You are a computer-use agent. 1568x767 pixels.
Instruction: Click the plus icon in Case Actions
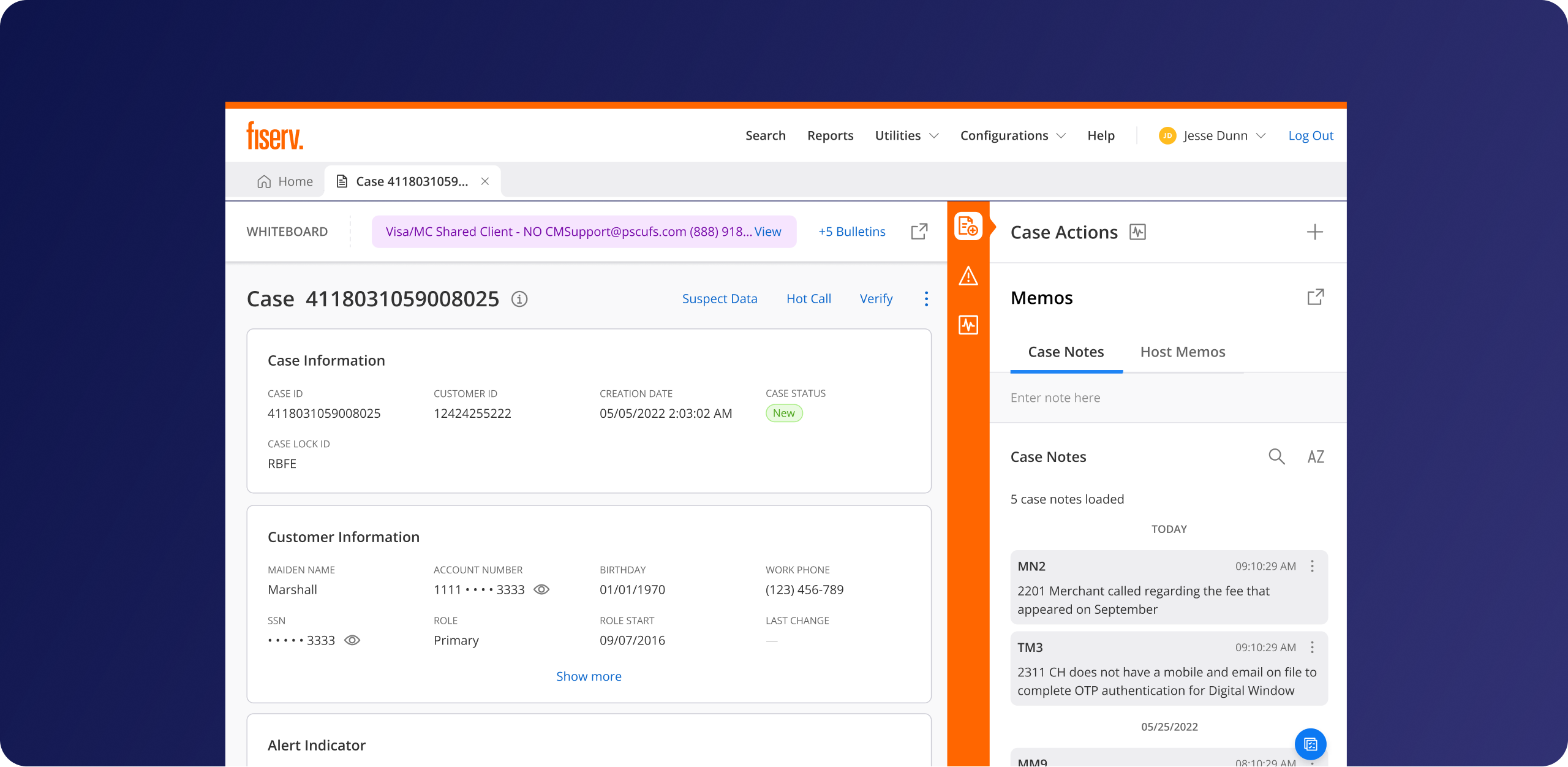[x=1314, y=232]
